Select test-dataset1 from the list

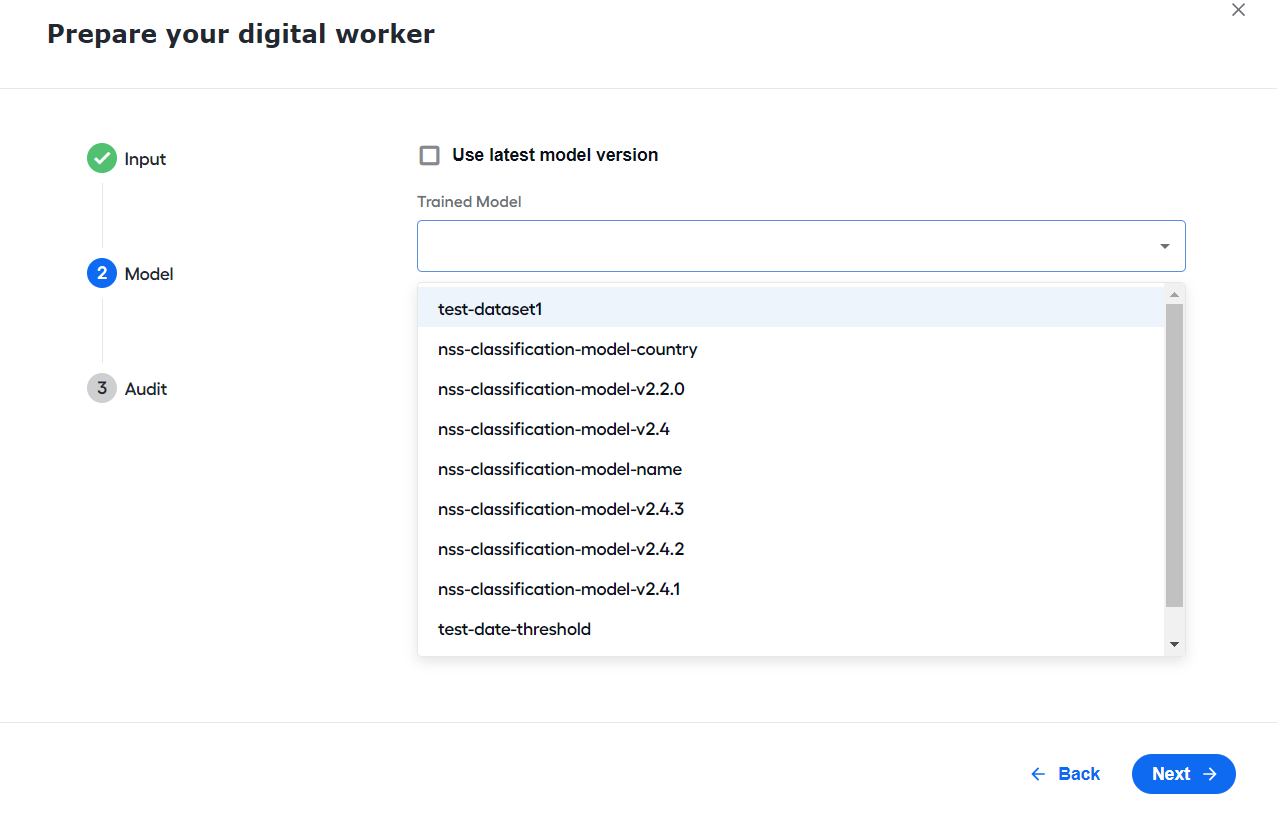pos(791,309)
